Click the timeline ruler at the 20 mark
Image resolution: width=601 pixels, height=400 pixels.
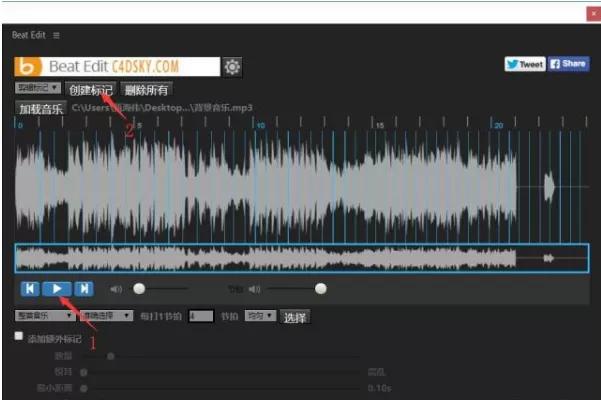coord(498,125)
